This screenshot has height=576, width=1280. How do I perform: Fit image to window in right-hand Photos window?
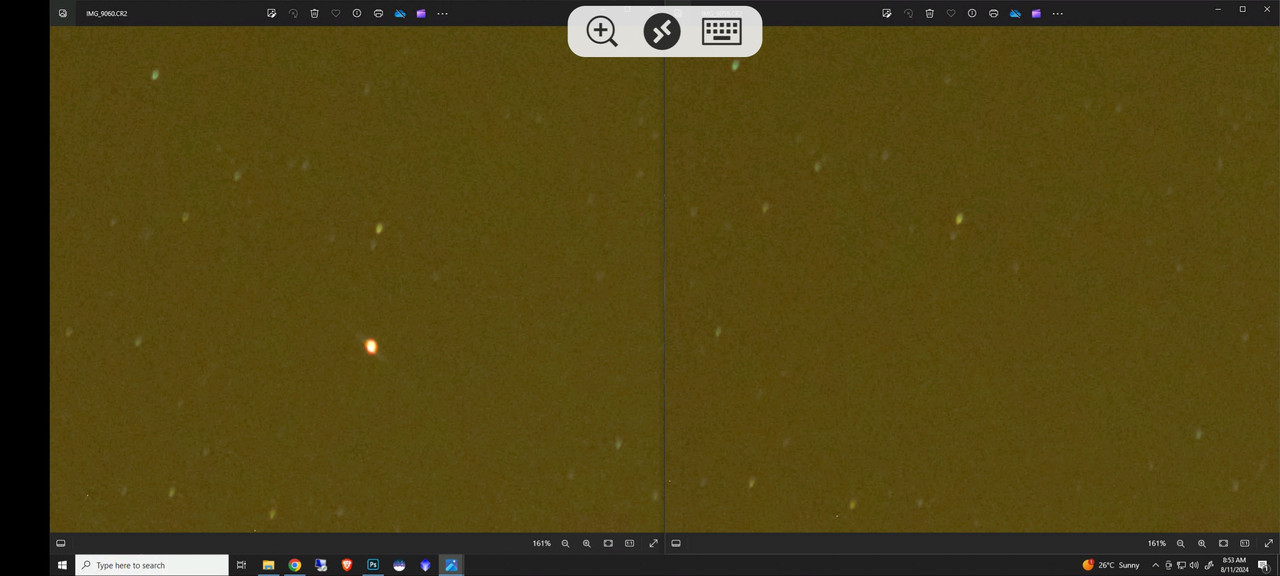click(x=1223, y=544)
